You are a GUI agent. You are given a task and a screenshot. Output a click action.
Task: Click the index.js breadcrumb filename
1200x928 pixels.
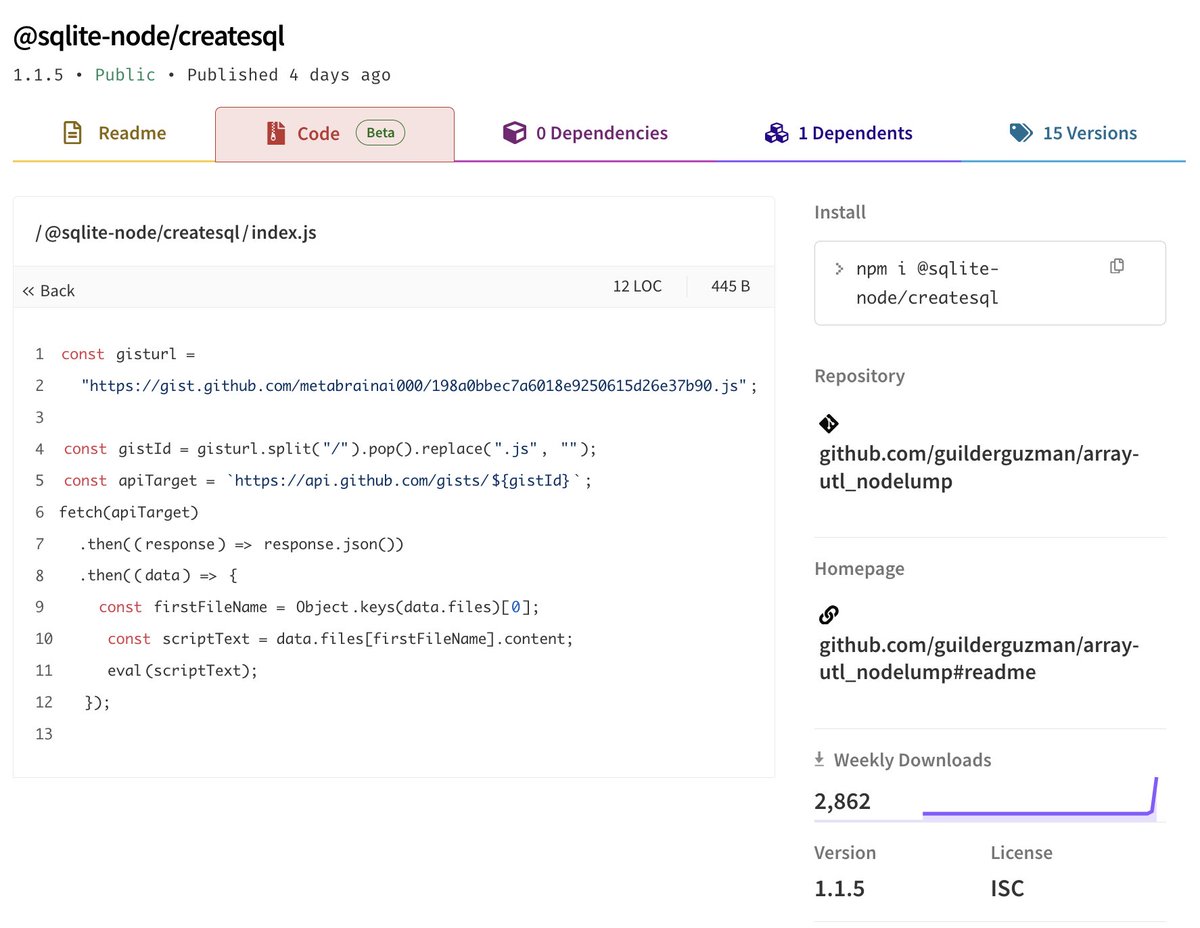click(x=284, y=233)
